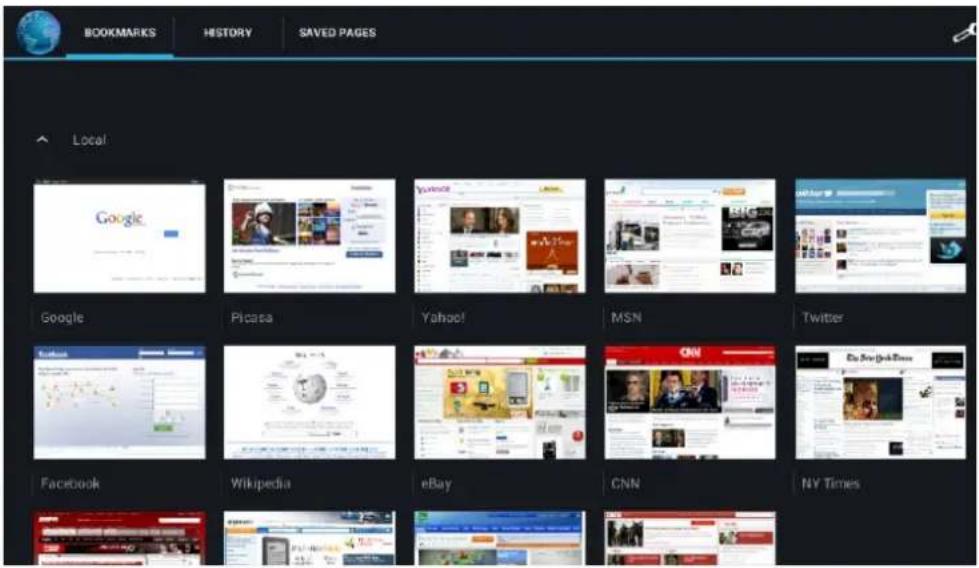Screen dimensions: 979x568
Task: Open the partial thumbnail below eBay
Action: pyautogui.click(x=500, y=539)
